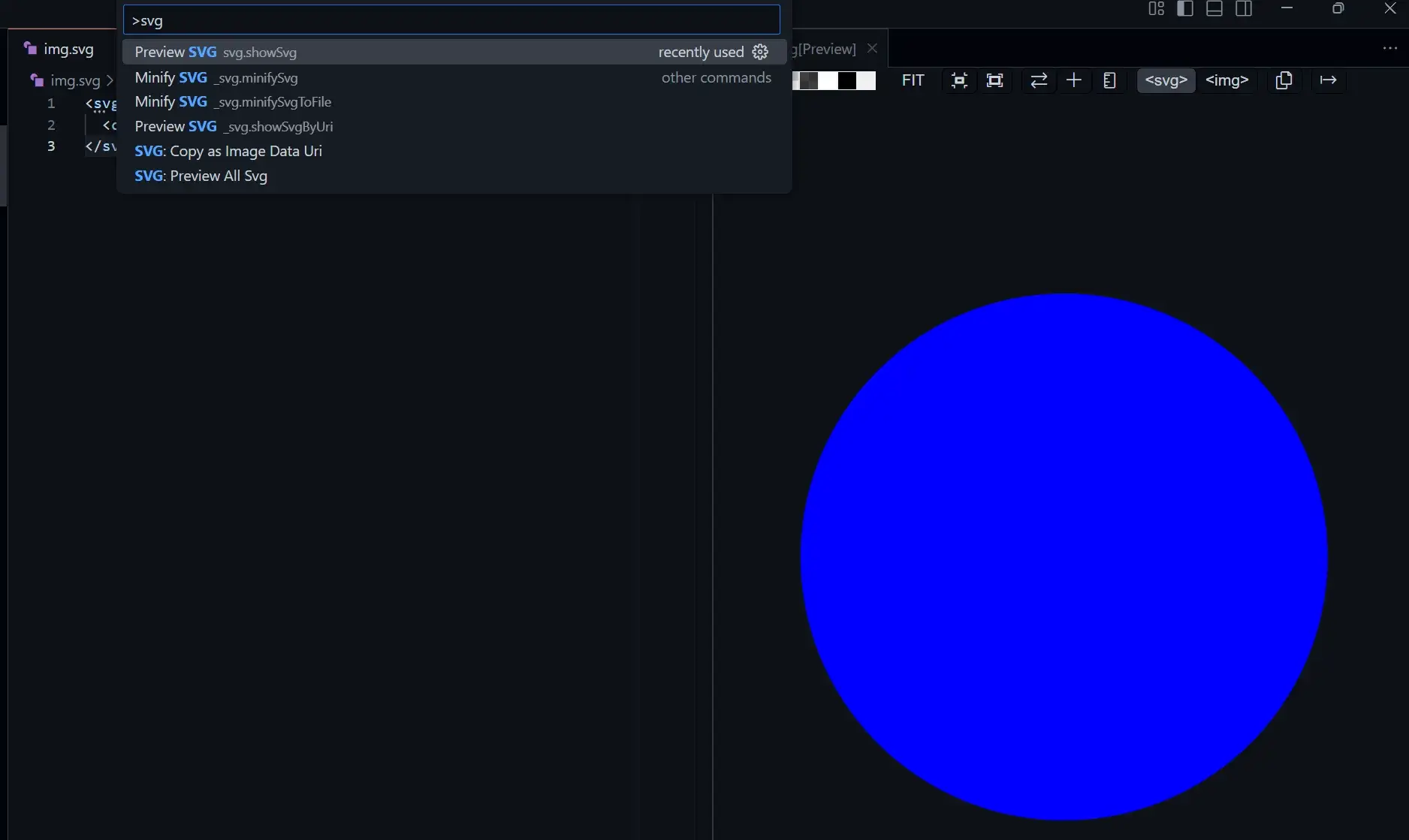1409x840 pixels.
Task: Run Preview SVG _svg.showSvgByUri command
Action: click(454, 126)
